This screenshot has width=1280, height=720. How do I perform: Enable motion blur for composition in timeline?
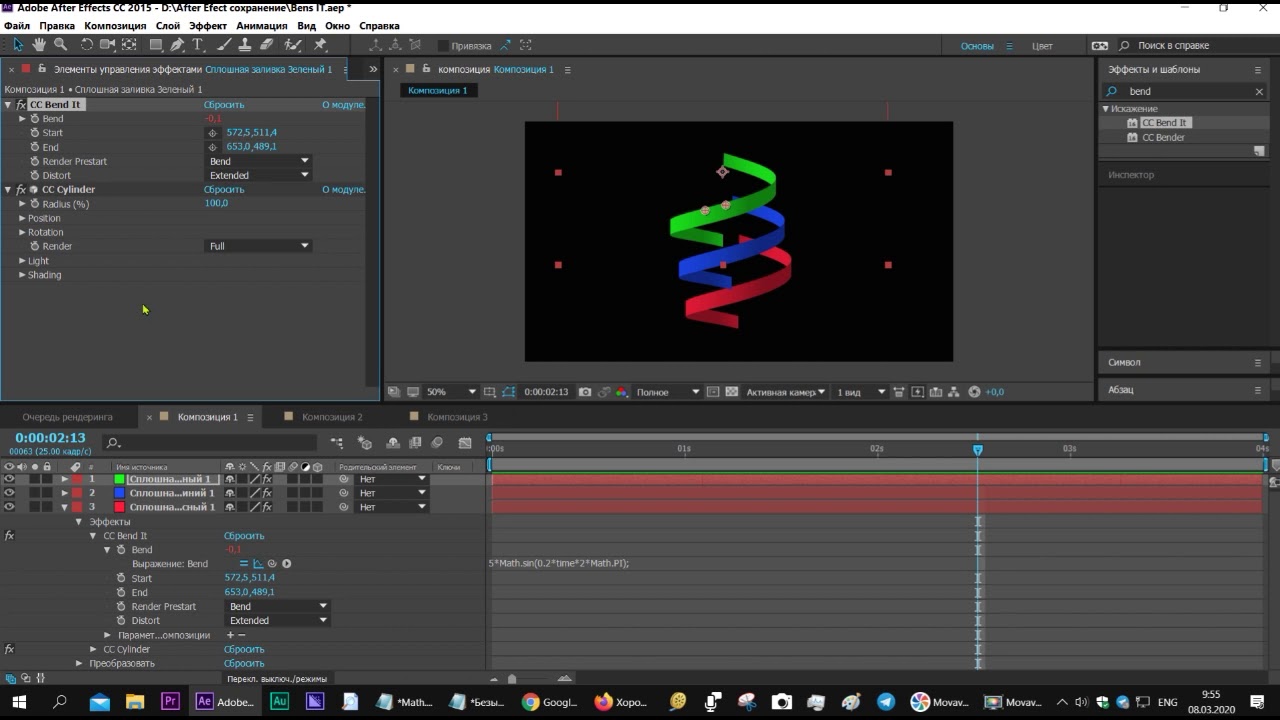click(x=437, y=443)
